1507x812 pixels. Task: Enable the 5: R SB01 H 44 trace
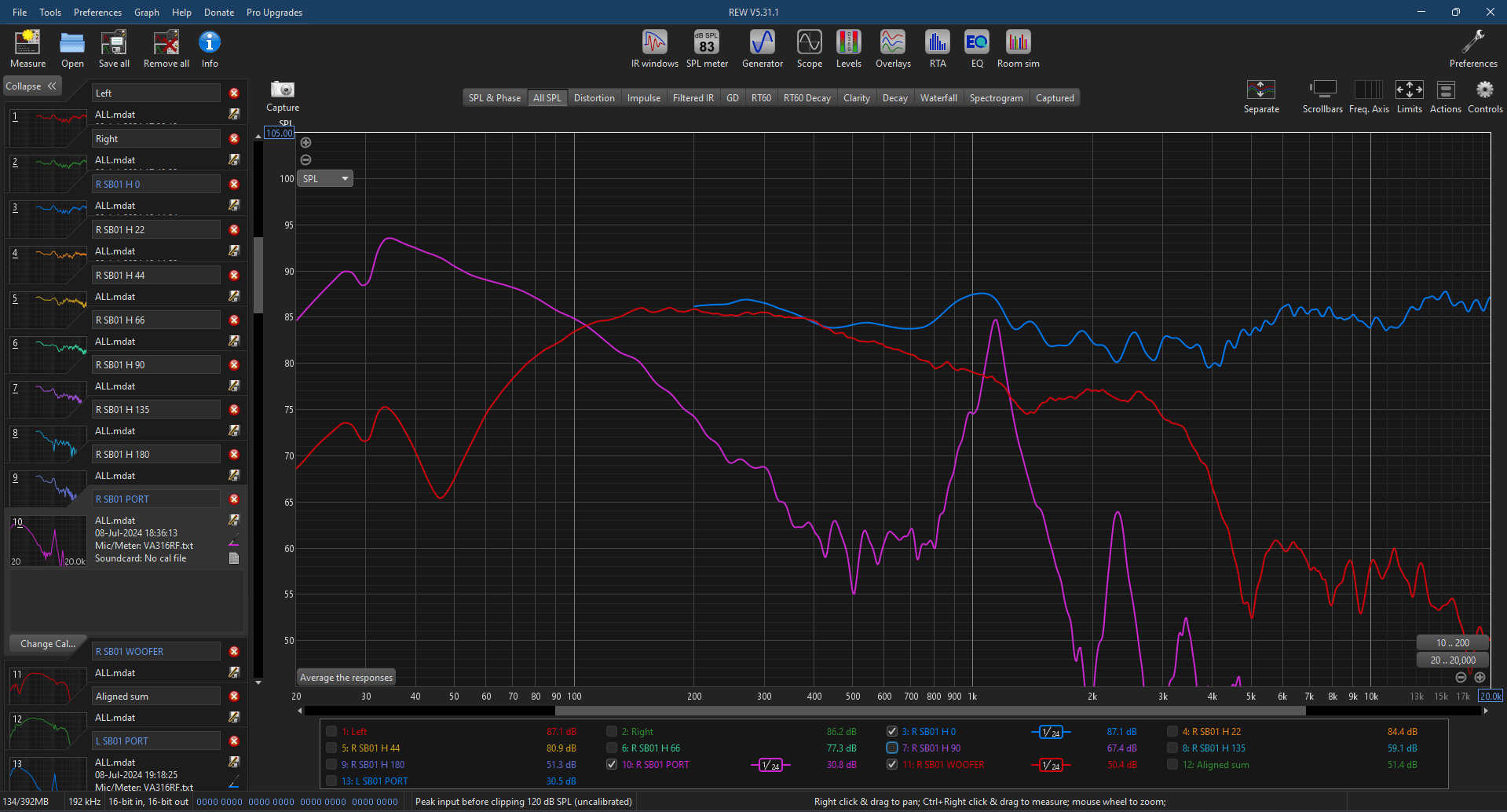pos(331,748)
